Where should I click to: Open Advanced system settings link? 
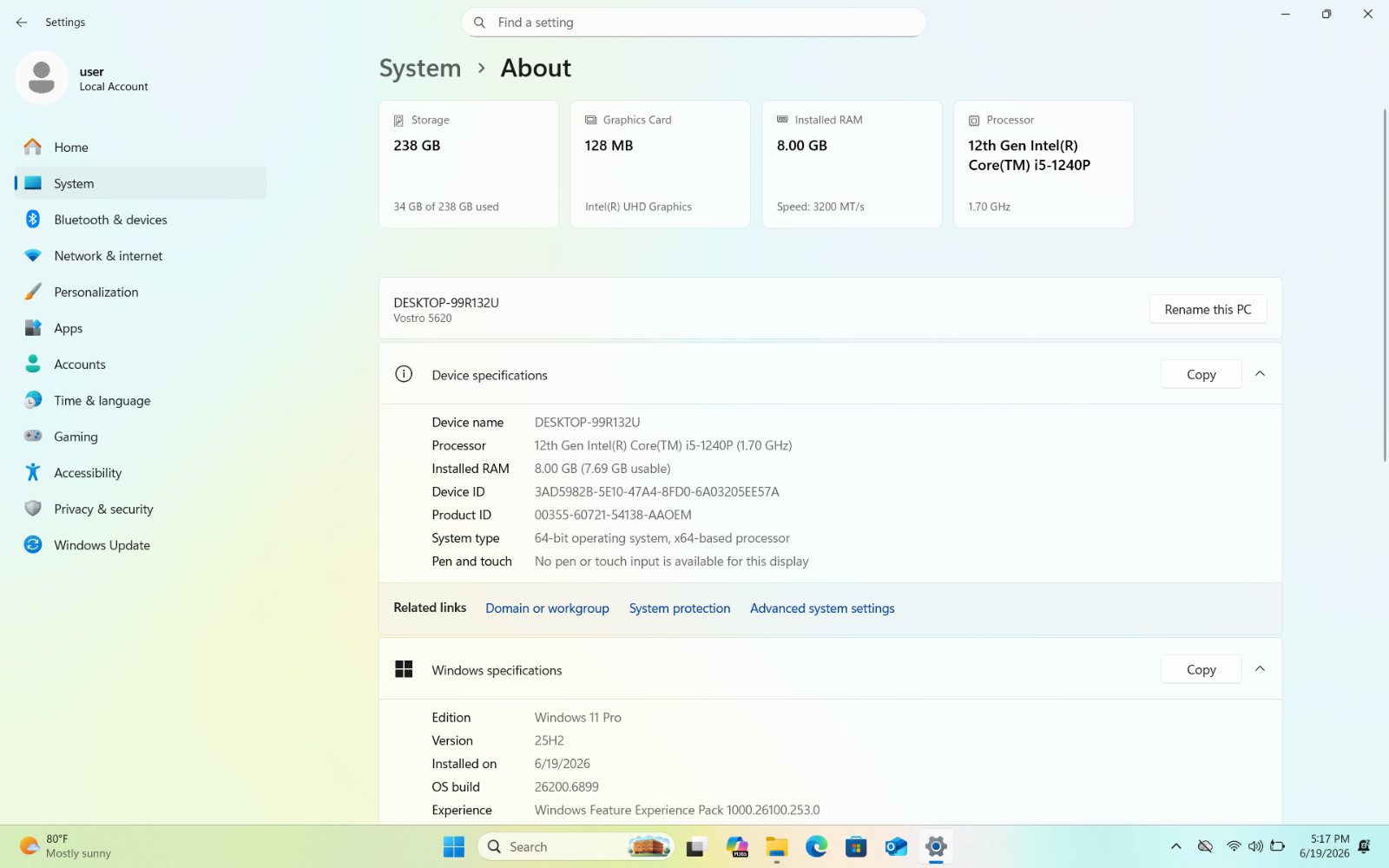(x=822, y=608)
